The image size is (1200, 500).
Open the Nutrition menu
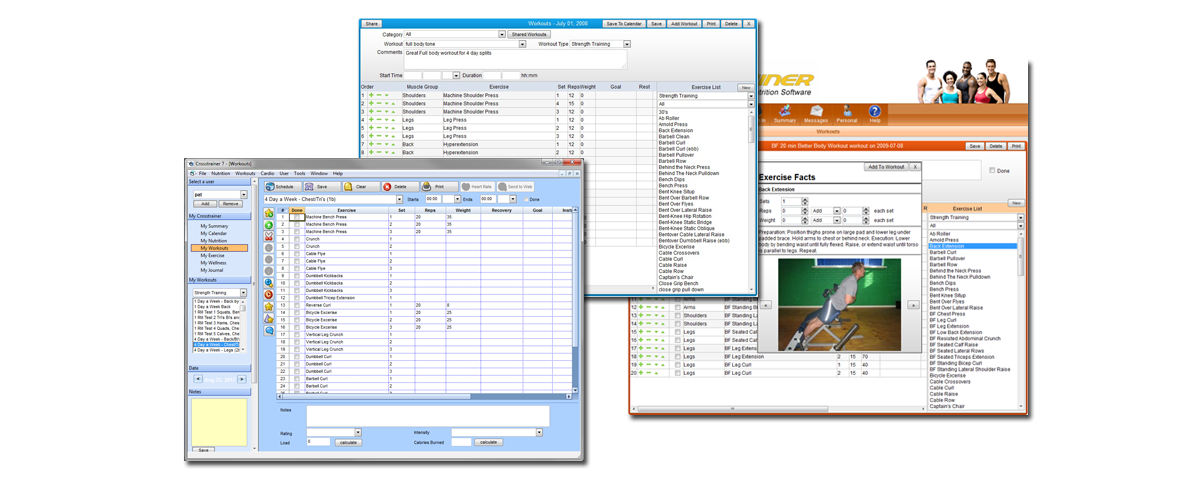coord(220,174)
